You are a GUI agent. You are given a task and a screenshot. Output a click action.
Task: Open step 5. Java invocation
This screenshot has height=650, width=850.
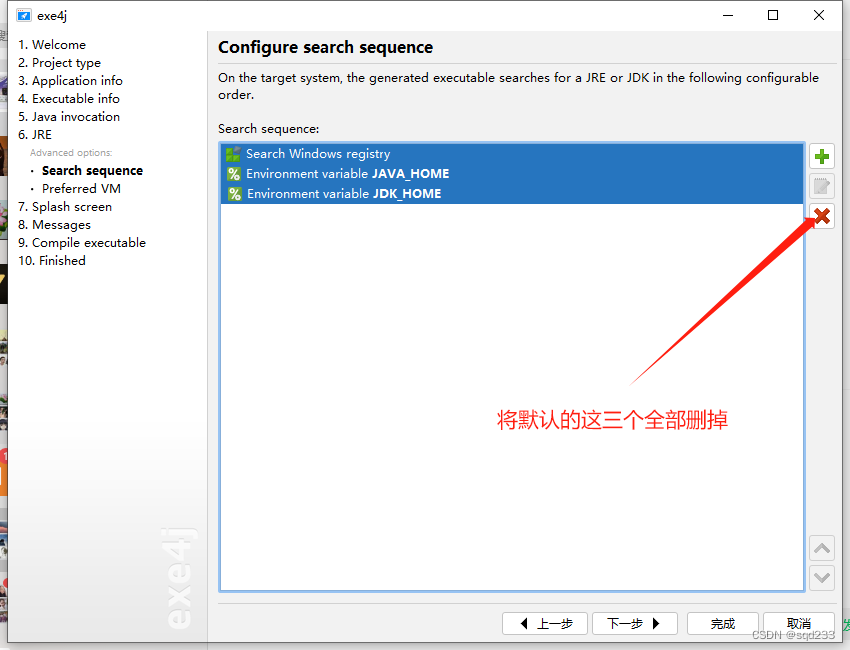click(69, 117)
